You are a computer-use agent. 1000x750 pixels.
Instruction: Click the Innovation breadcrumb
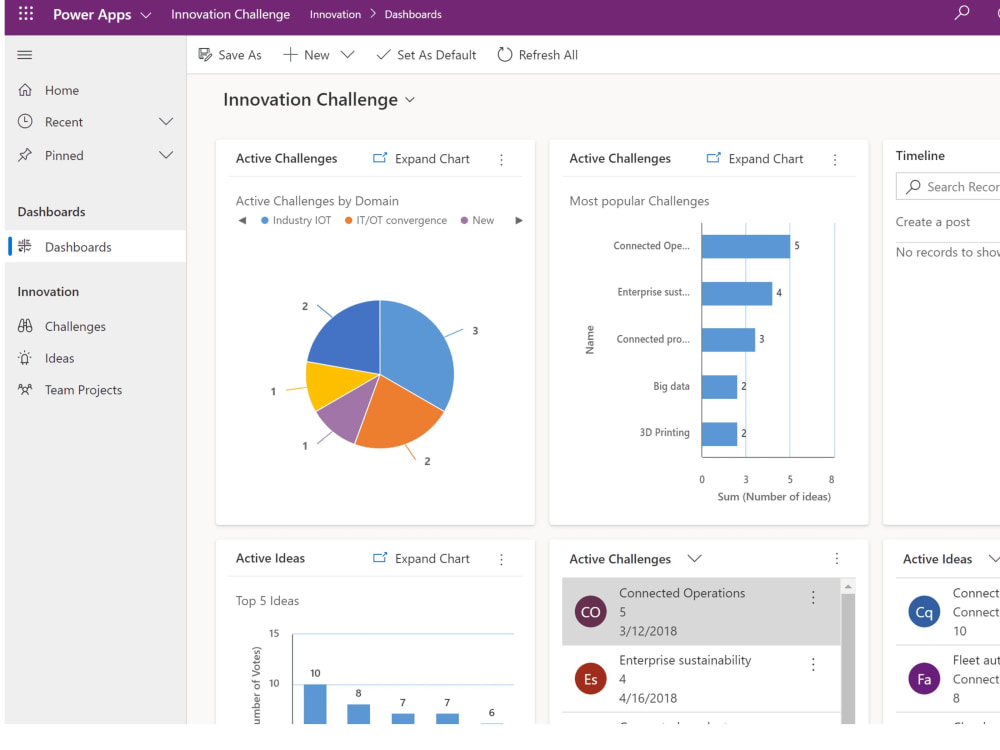coord(335,14)
